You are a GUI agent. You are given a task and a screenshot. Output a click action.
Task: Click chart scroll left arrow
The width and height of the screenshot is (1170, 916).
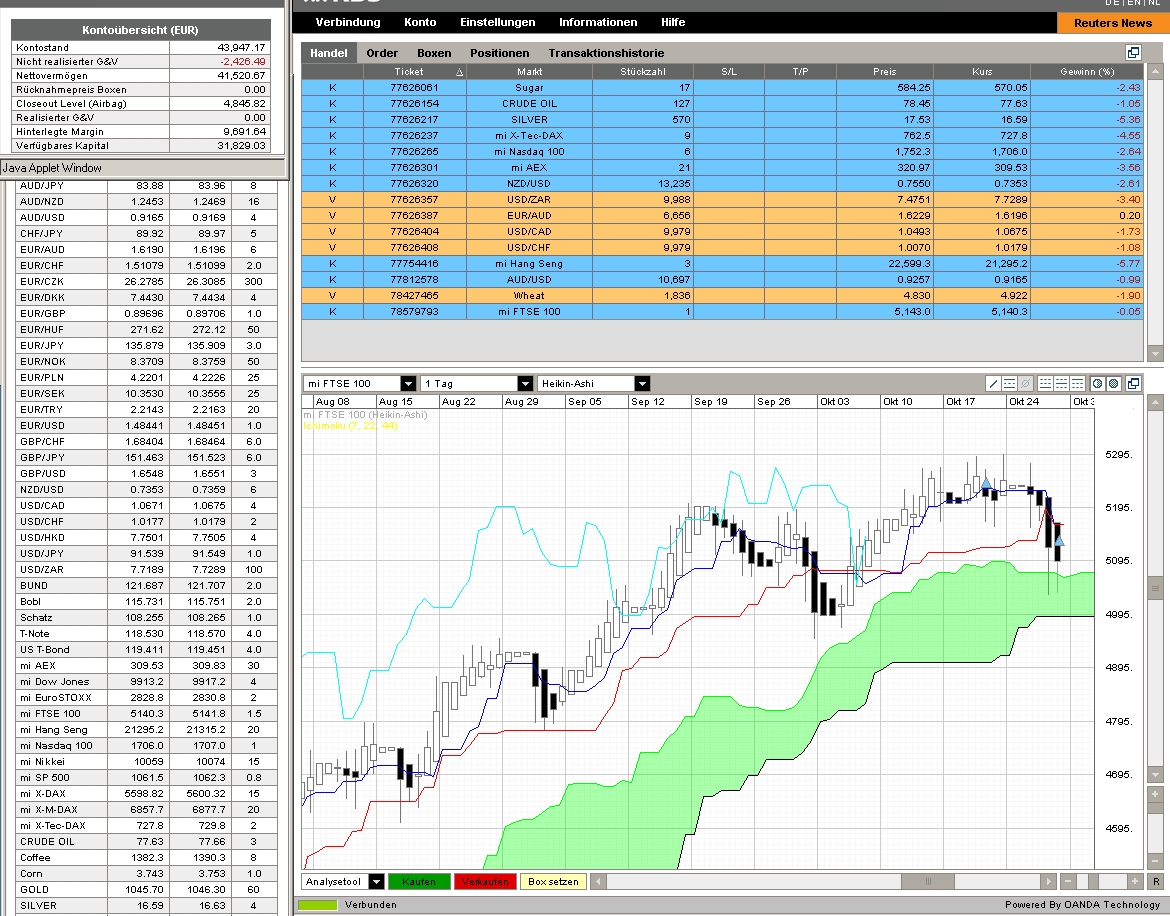(598, 882)
